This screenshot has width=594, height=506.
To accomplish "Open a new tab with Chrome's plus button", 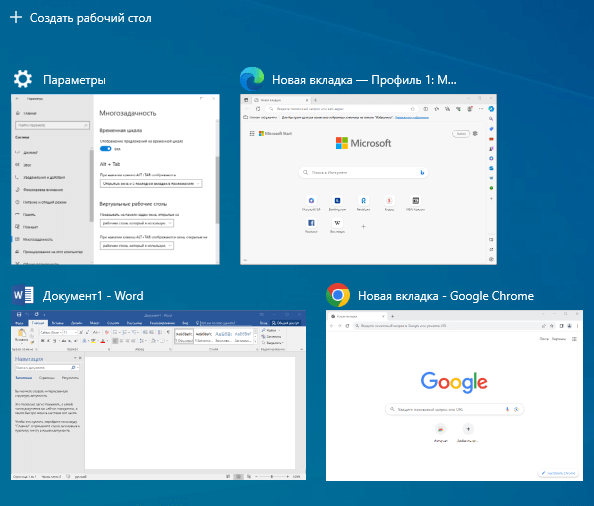I will point(392,316).
